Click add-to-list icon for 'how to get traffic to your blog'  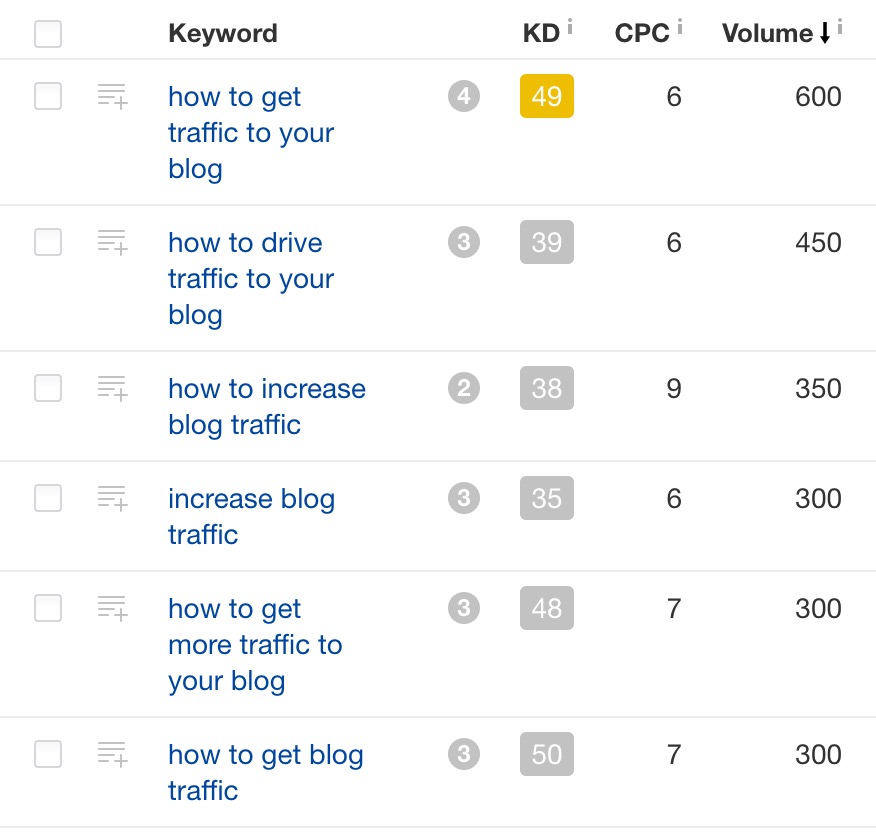[x=112, y=96]
